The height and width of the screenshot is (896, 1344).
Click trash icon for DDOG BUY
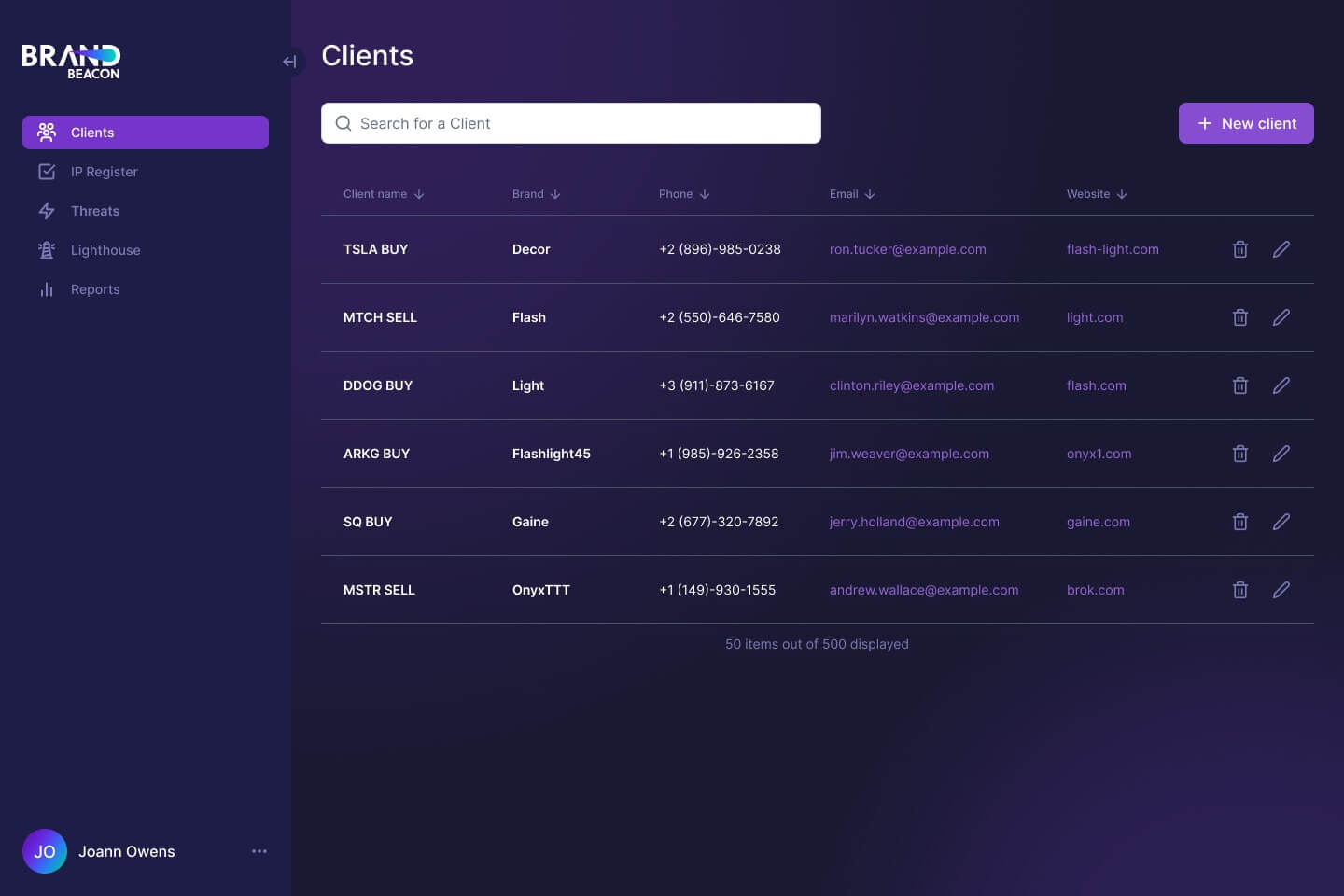(1239, 385)
